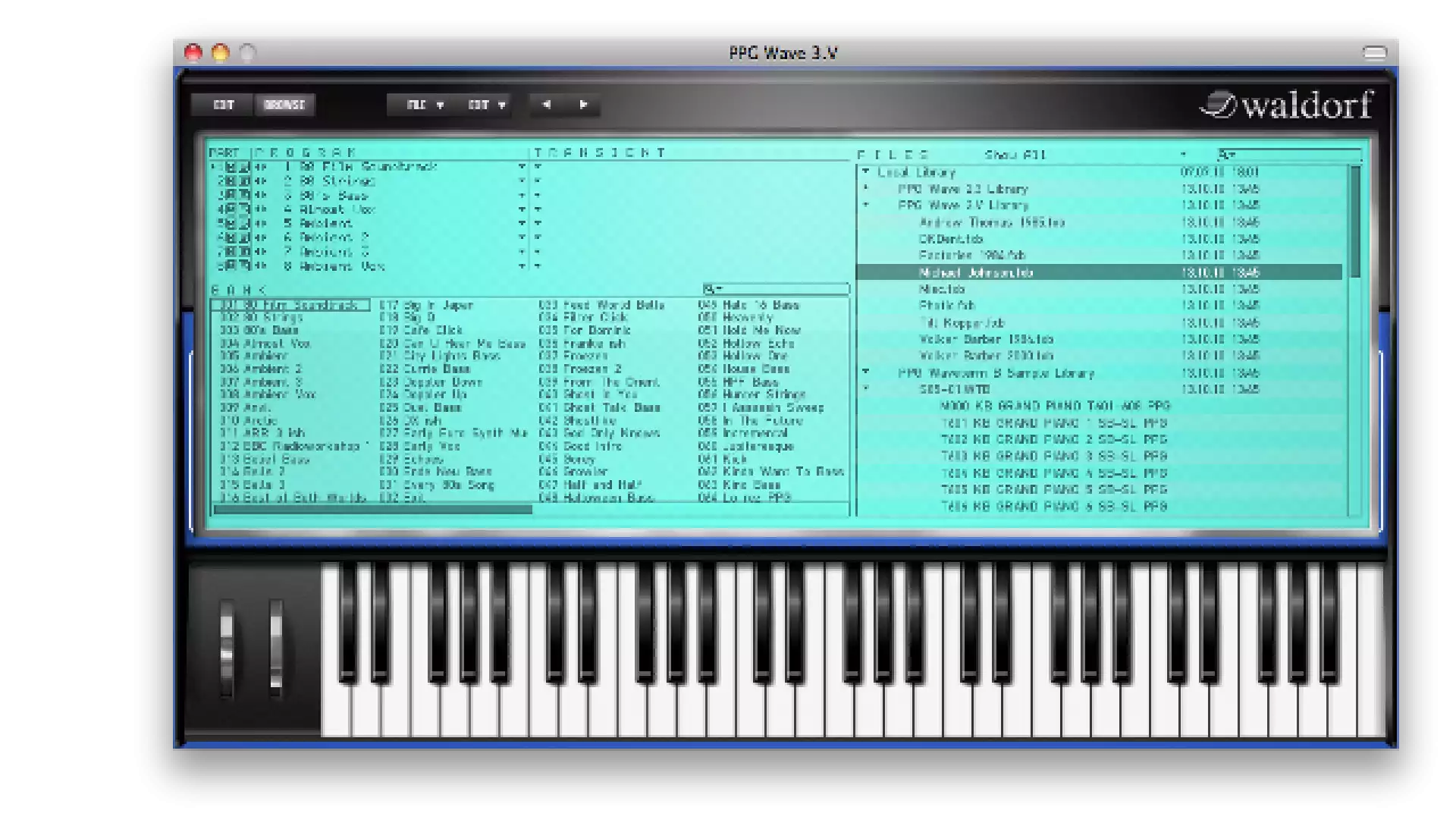Expand the PPG Wave 2.2 Library folder
The image size is (1456, 826).
point(866,189)
